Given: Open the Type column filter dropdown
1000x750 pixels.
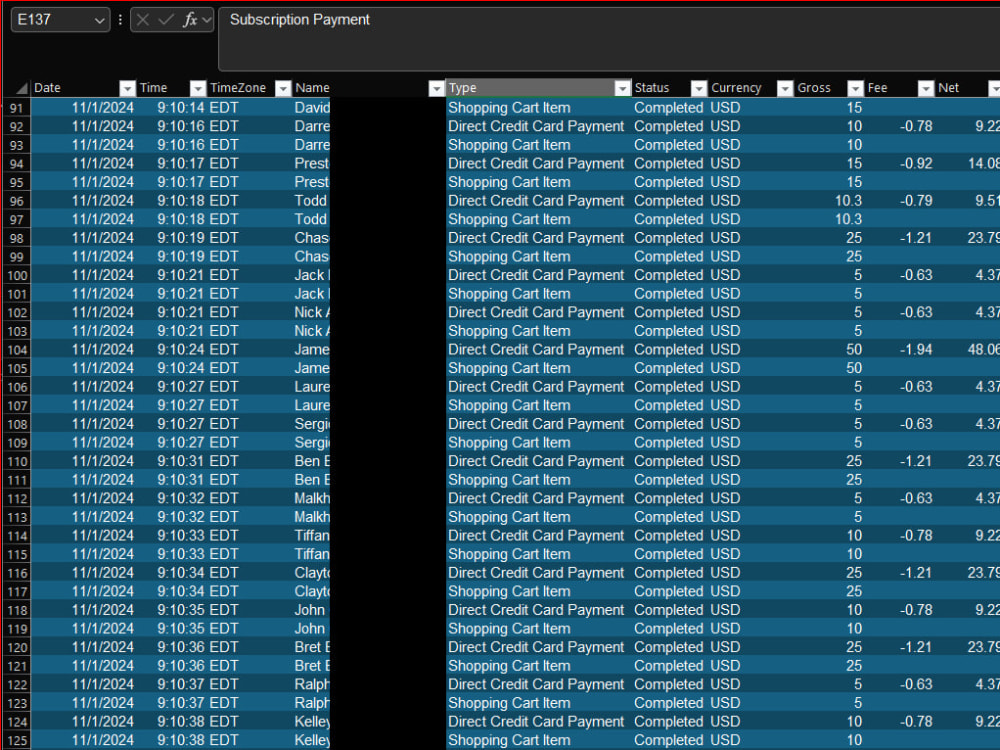Looking at the screenshot, I should pos(622,88).
